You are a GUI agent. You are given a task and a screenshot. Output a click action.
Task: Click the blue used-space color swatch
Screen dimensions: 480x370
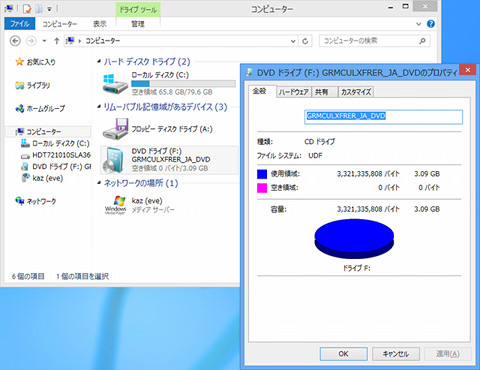coord(262,174)
